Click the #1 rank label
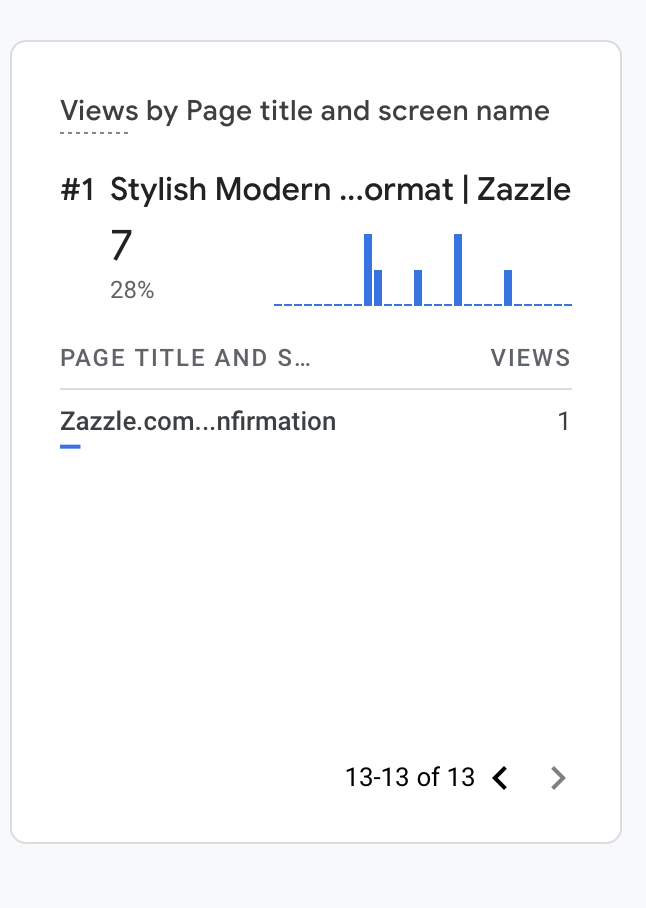The width and height of the screenshot is (646, 908). (x=77, y=190)
